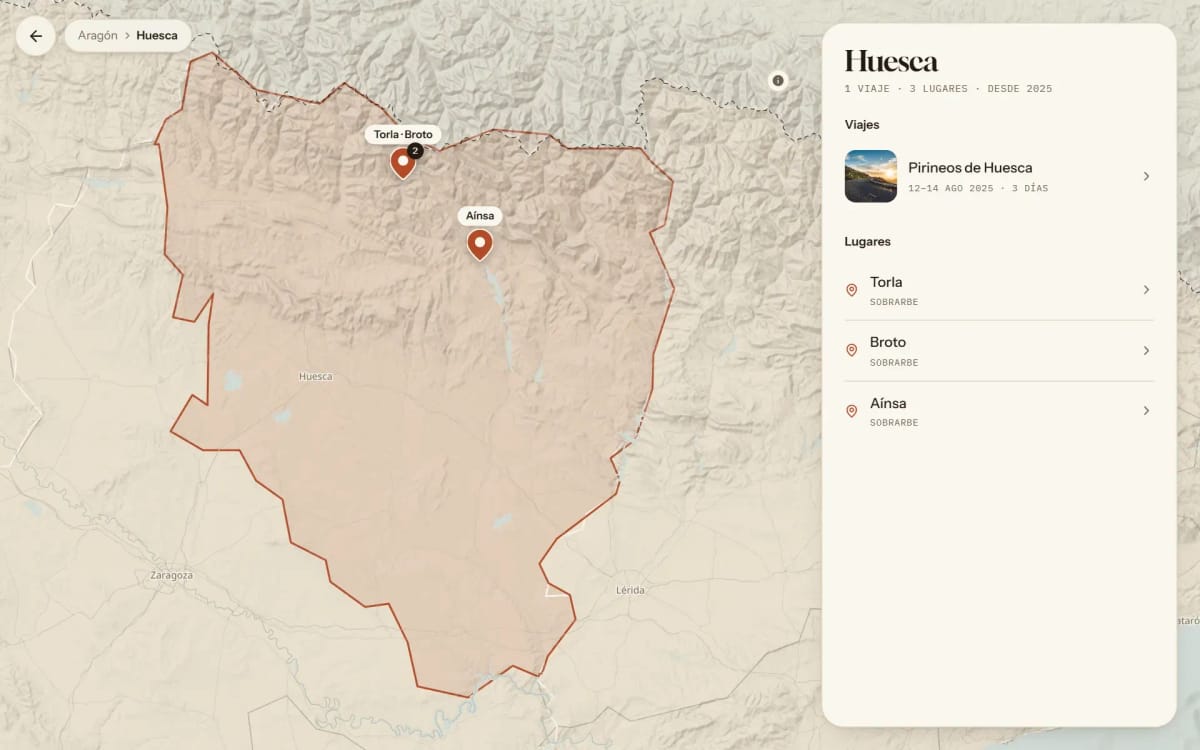Viewport: 1200px width, 750px height.
Task: Click the Aínsa map label
Action: (x=480, y=216)
